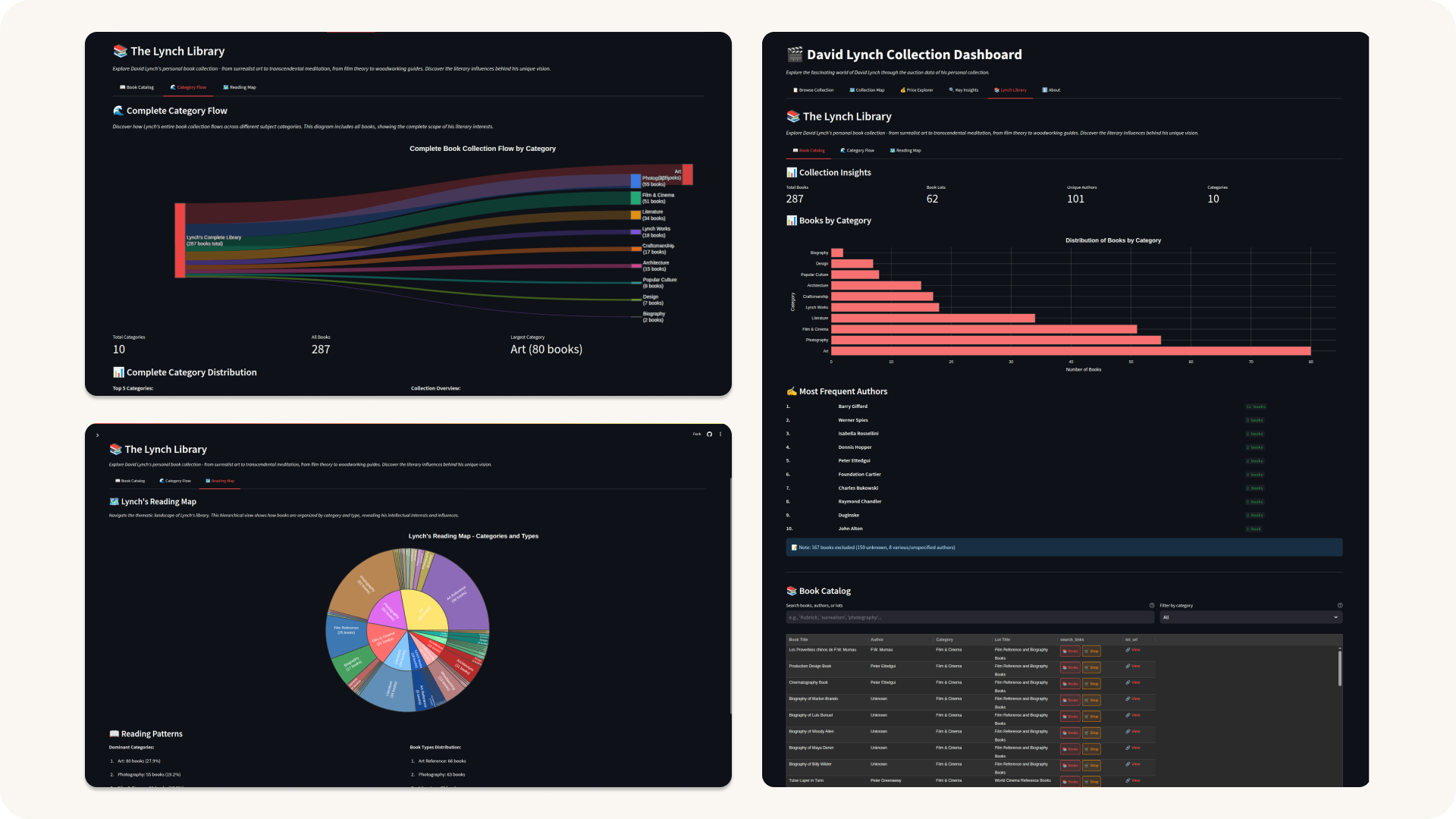Click the Film & Cinema bar in the bar chart

[984, 329]
